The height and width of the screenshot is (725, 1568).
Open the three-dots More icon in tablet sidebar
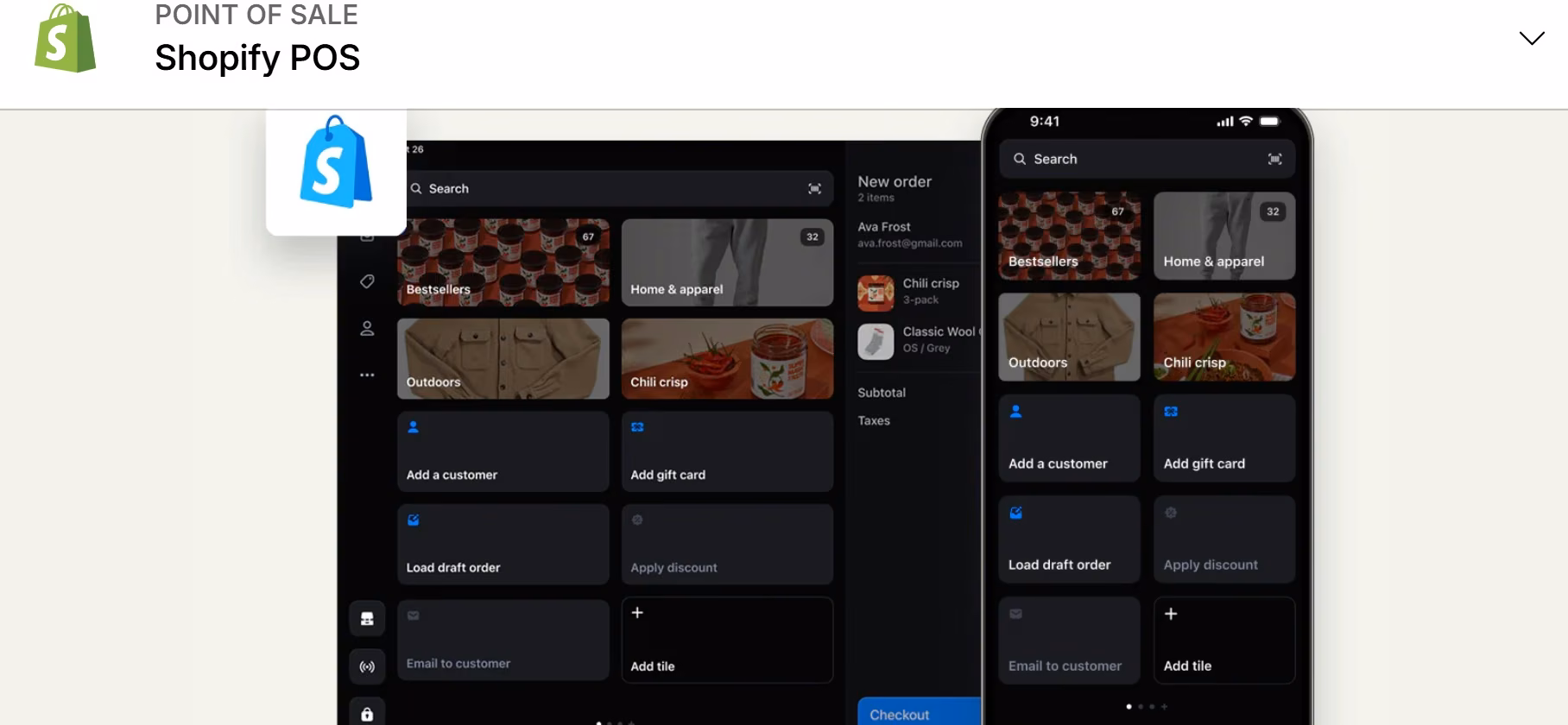coord(367,375)
